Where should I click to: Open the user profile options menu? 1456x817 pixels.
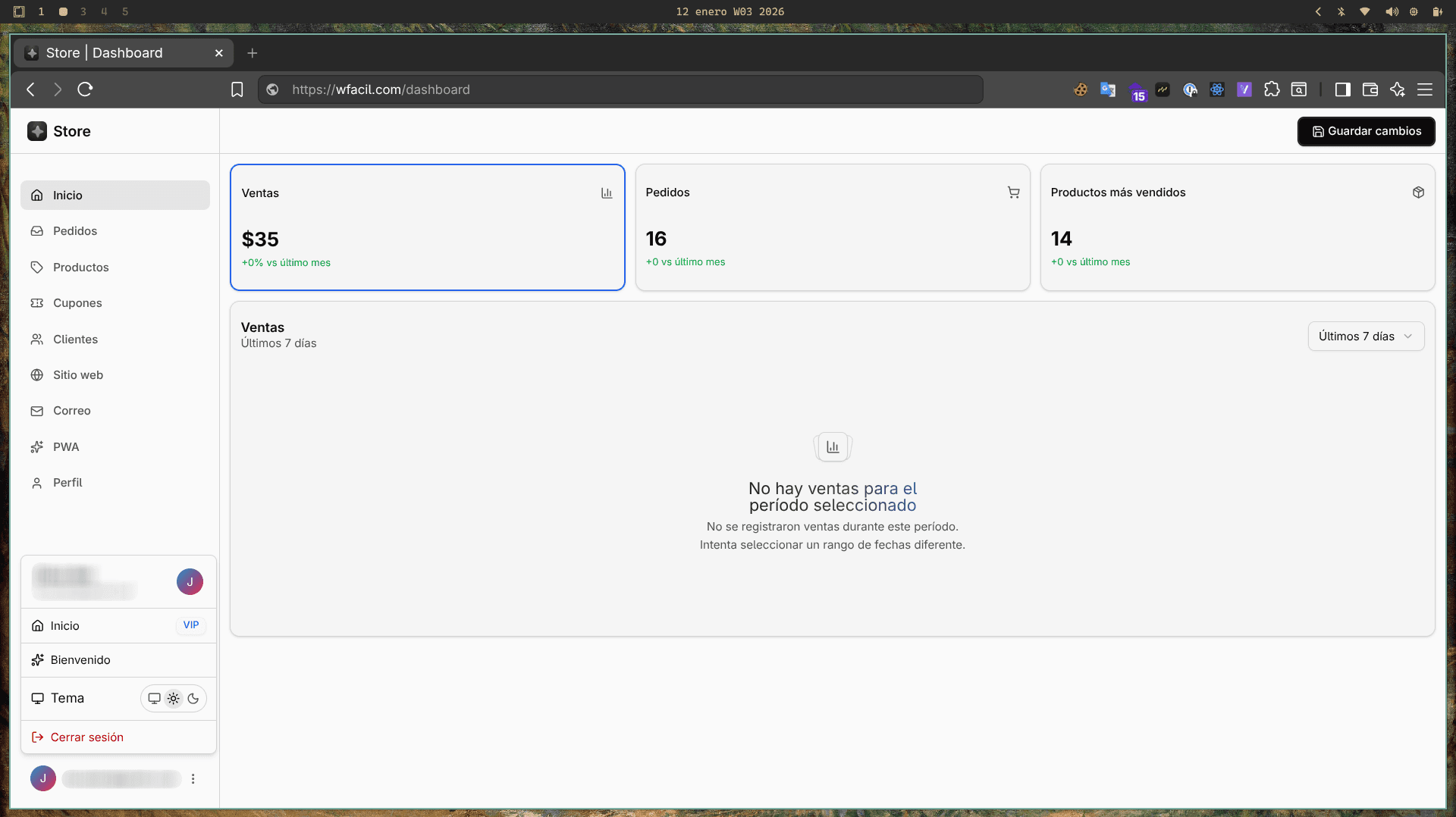[x=193, y=778]
